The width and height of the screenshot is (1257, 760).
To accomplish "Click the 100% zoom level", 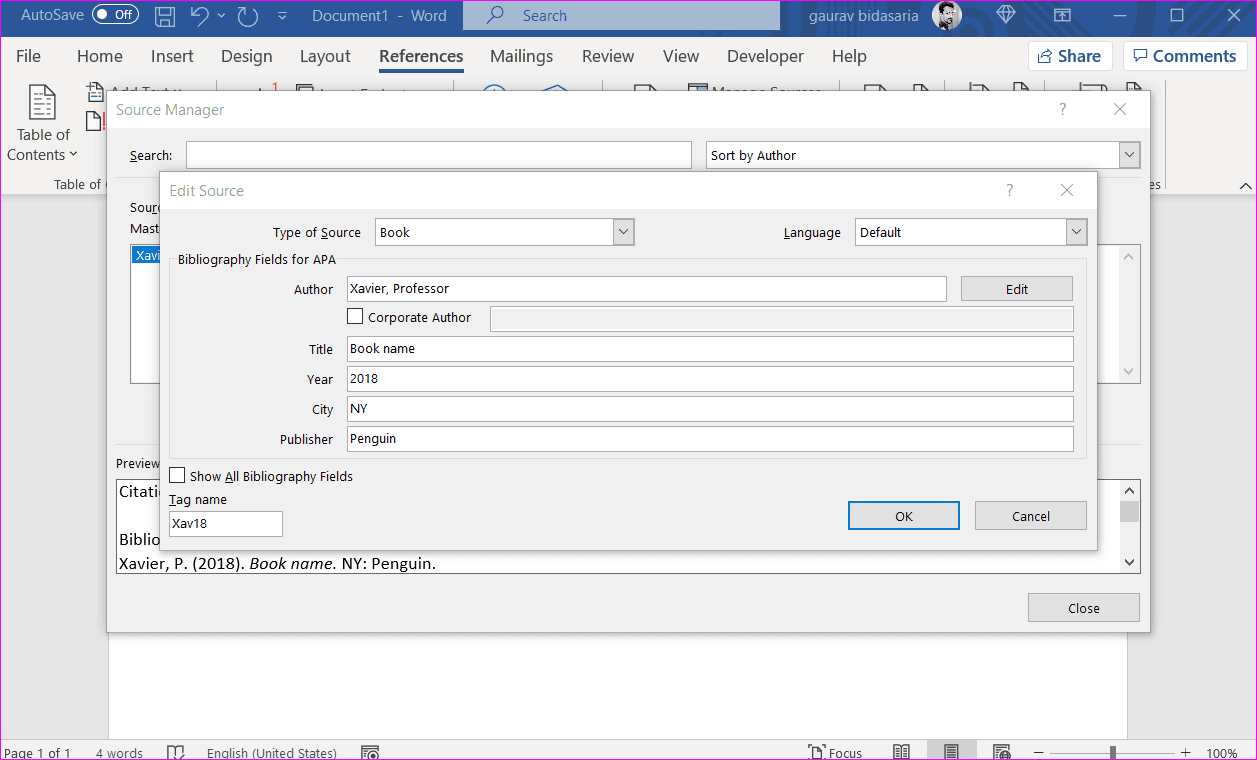I will pos(1221,753).
